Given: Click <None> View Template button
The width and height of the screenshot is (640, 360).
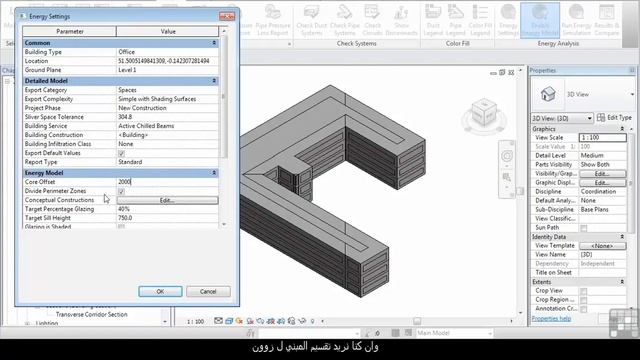Looking at the screenshot, I should point(602,246).
